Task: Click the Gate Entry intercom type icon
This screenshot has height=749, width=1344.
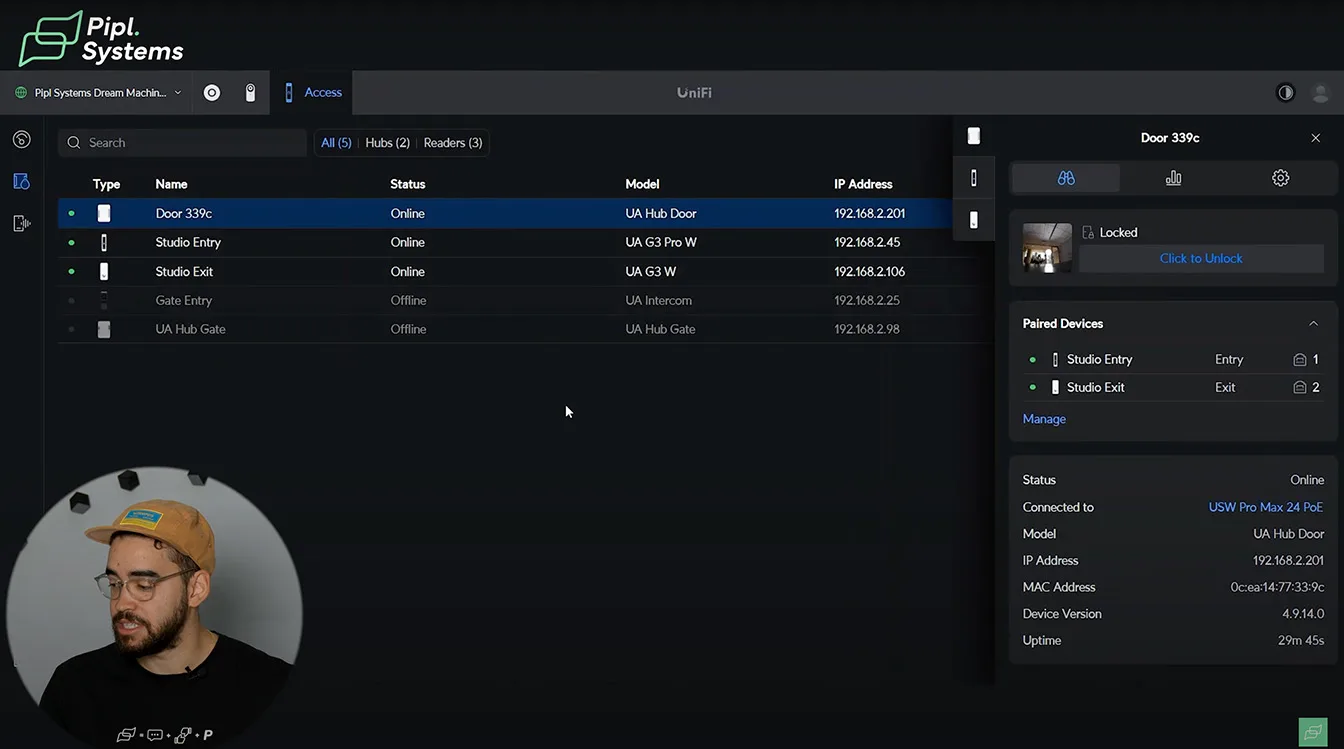Action: [x=104, y=300]
